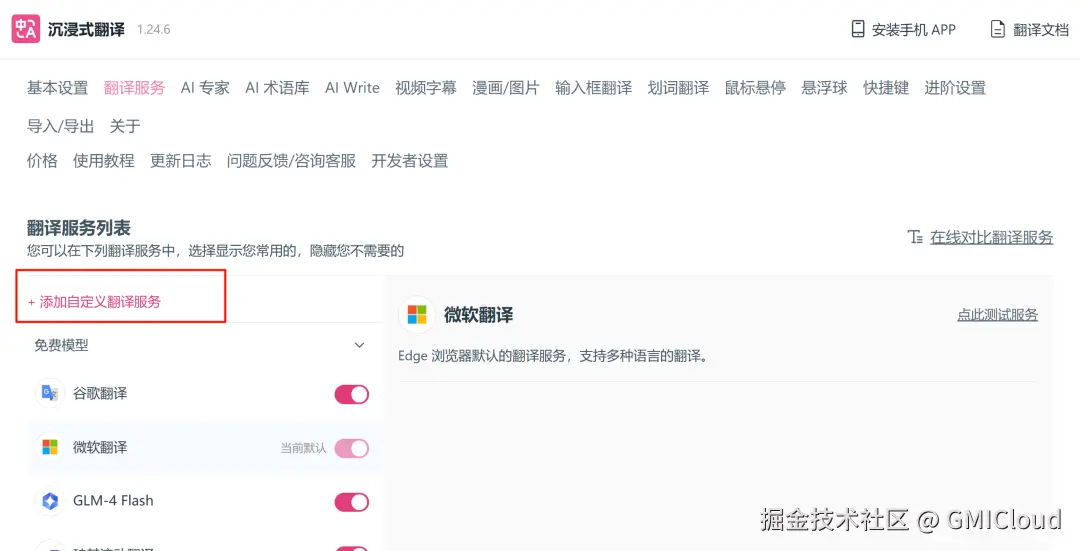
Task: Click the GLM-4 Flash service icon
Action: click(x=50, y=501)
